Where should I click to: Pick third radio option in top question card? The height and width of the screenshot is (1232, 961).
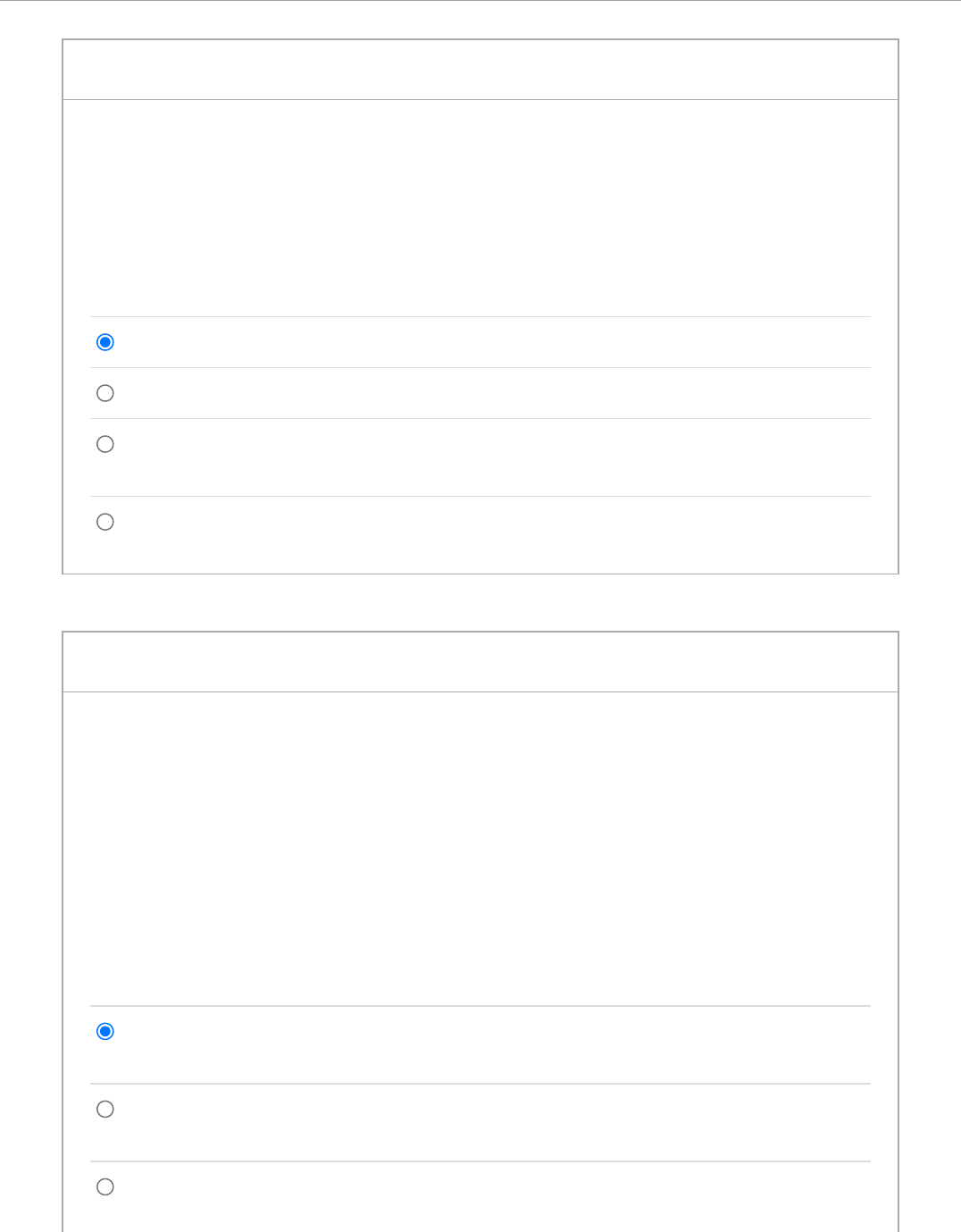coord(105,444)
